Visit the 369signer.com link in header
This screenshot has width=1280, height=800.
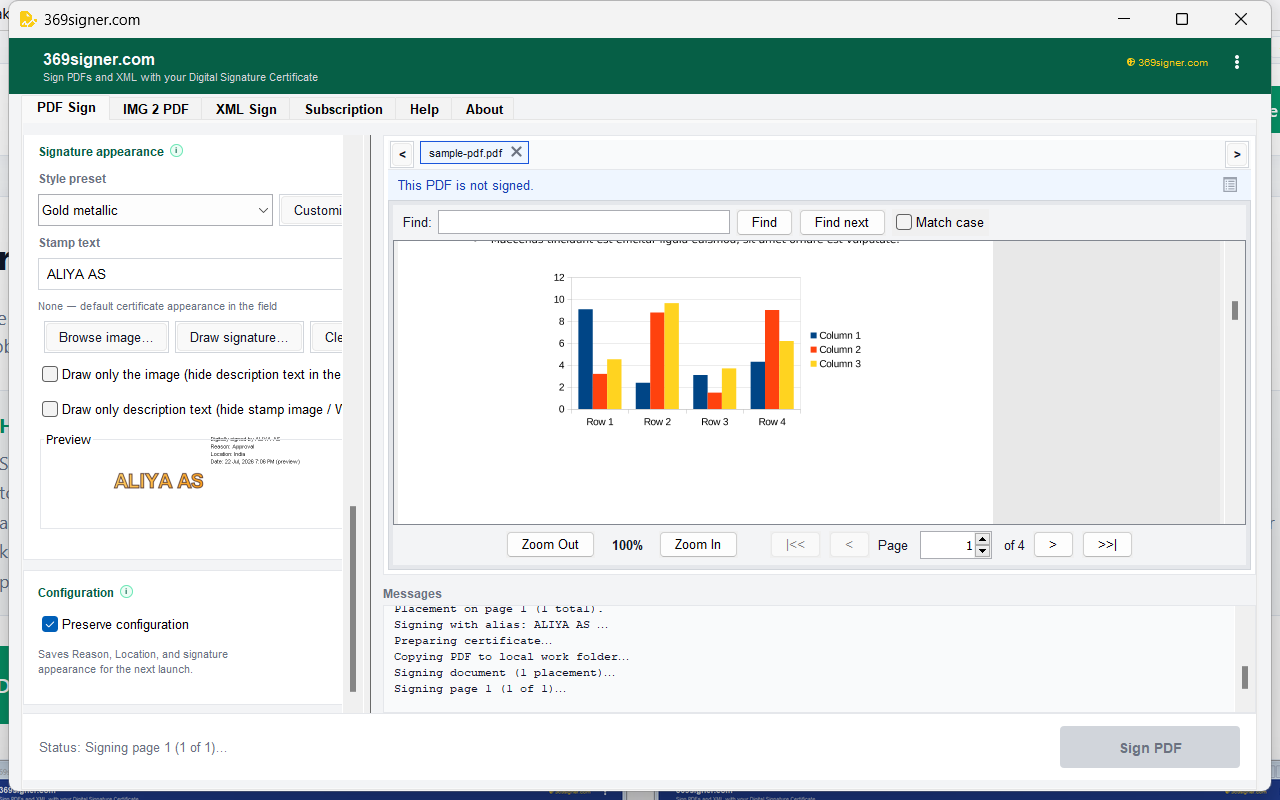[x=1167, y=62]
